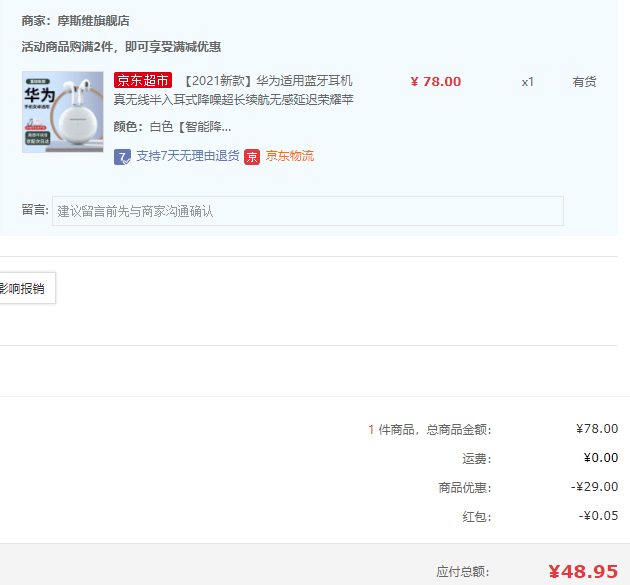Open the 支持7天无理由退货 link
630x585 pixels.
pyautogui.click(x=188, y=156)
